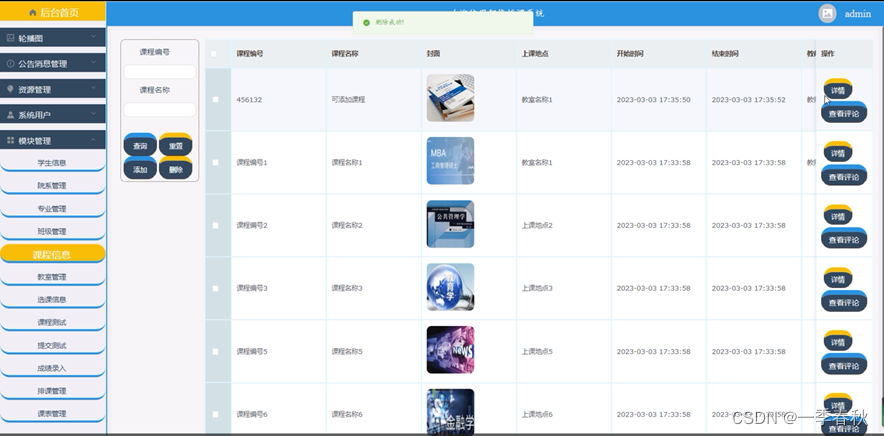The image size is (884, 436).
Task: Click the 公告消息管理 info icon
Action: point(11,64)
